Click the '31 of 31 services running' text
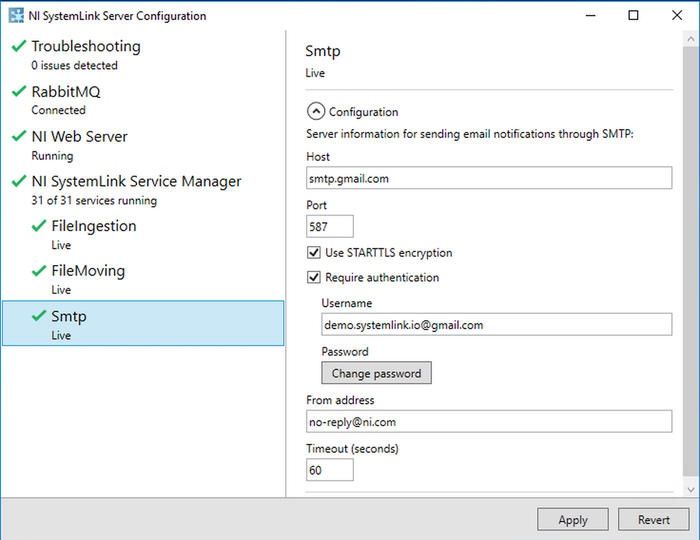700x540 pixels. pos(94,200)
